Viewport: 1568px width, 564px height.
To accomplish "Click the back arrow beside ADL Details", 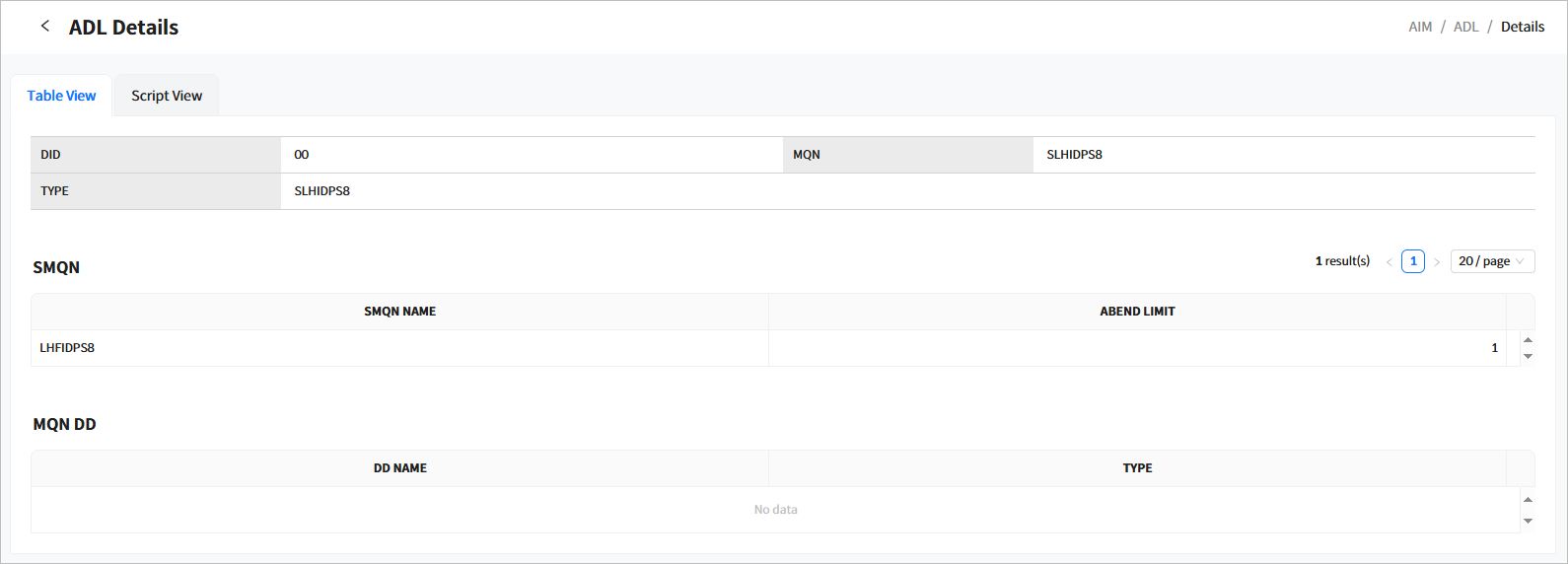I will pyautogui.click(x=44, y=27).
